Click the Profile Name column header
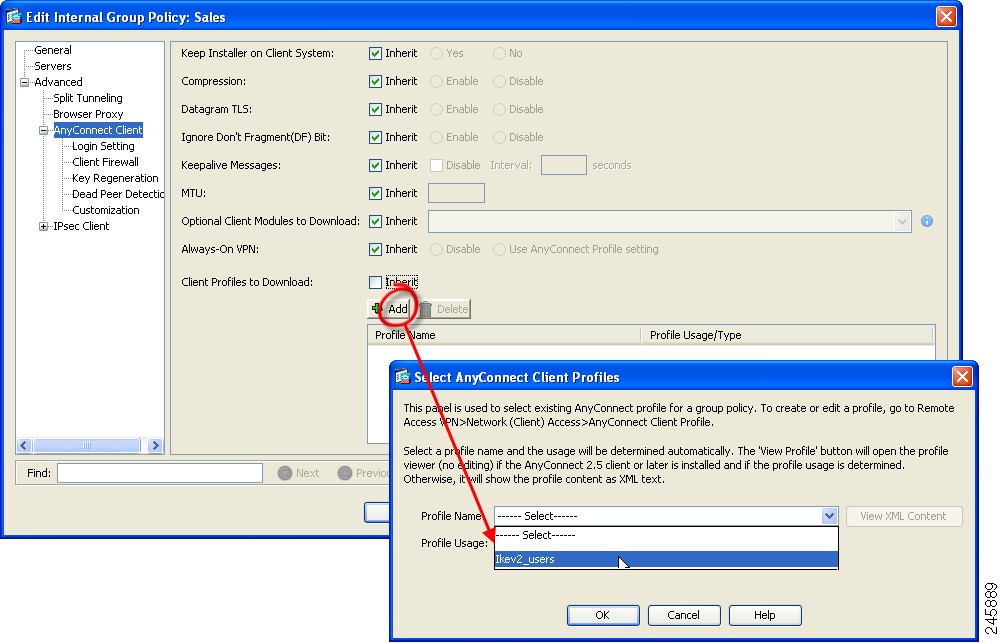The height and width of the screenshot is (644, 1001). pos(504,335)
